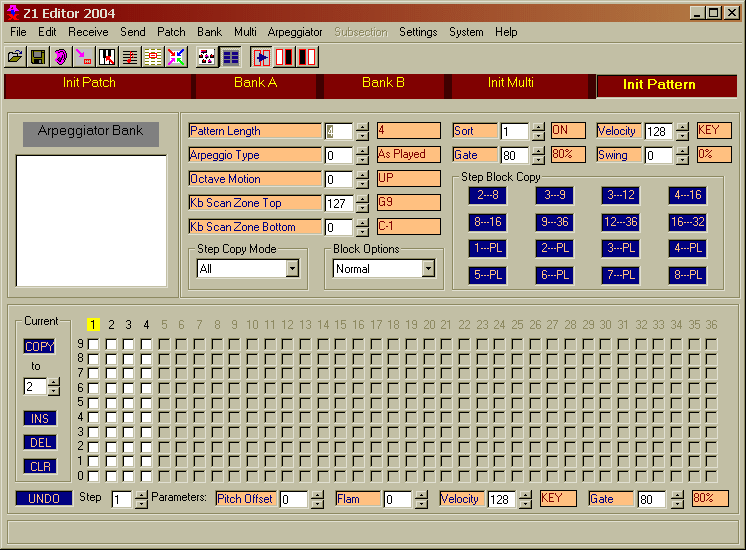Click the COPY button

coord(39,346)
